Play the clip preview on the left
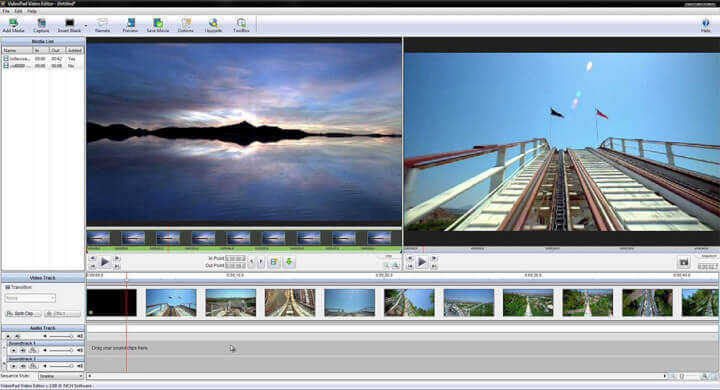Image resolution: width=720 pixels, height=390 pixels. [x=105, y=262]
